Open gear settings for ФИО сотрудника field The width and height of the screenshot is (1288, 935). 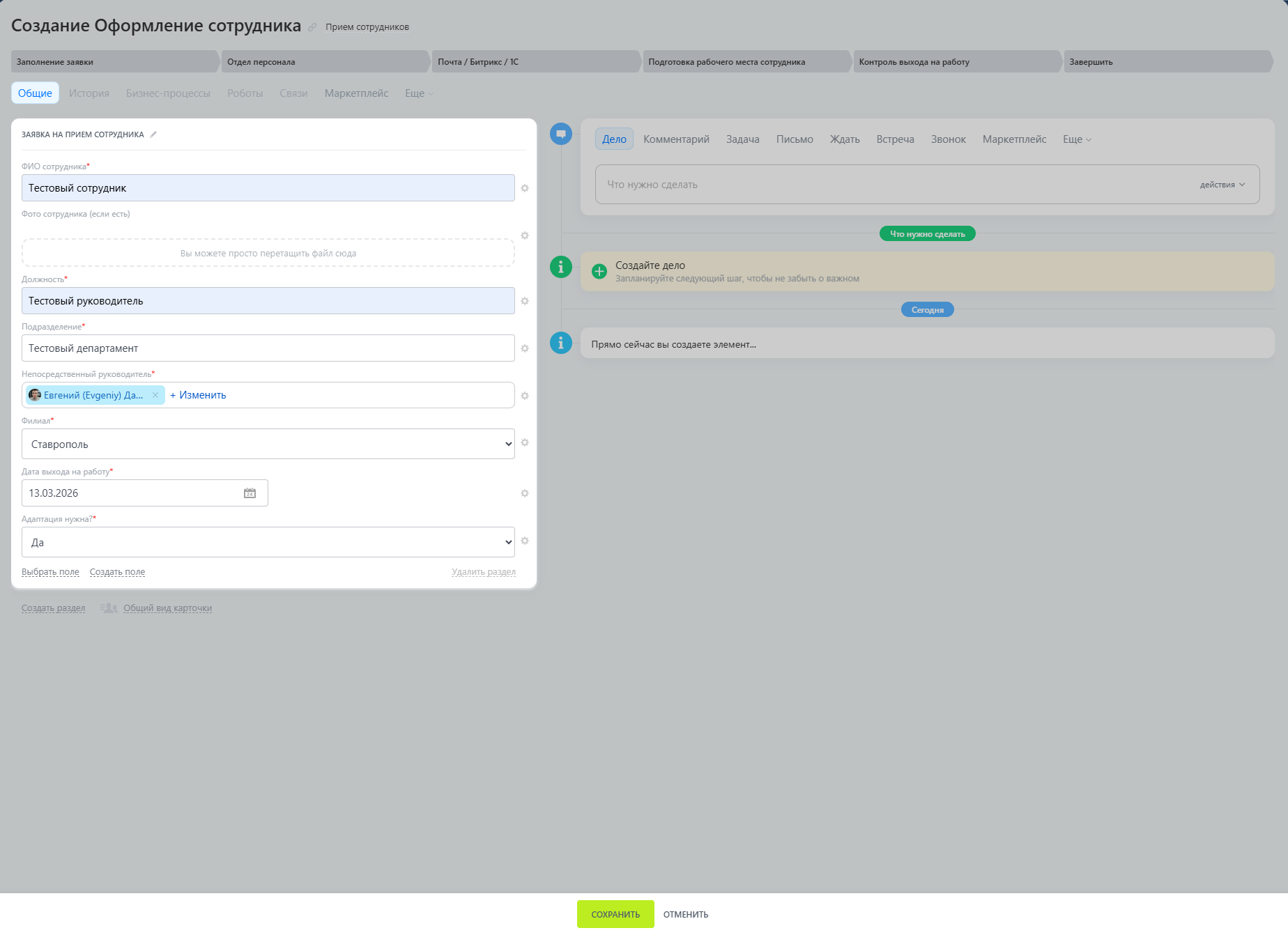(525, 188)
